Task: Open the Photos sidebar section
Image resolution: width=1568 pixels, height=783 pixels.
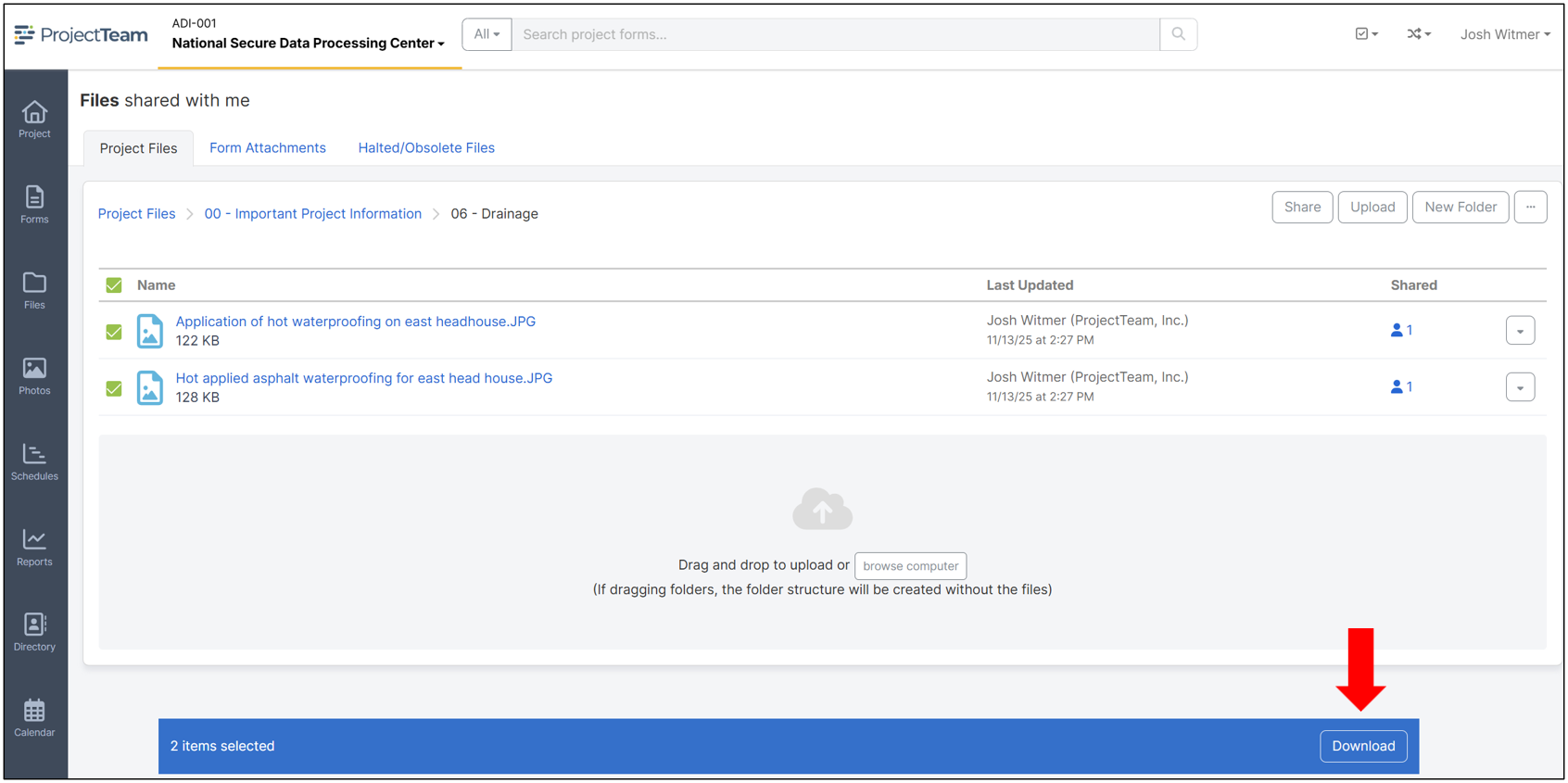Action: pyautogui.click(x=34, y=376)
